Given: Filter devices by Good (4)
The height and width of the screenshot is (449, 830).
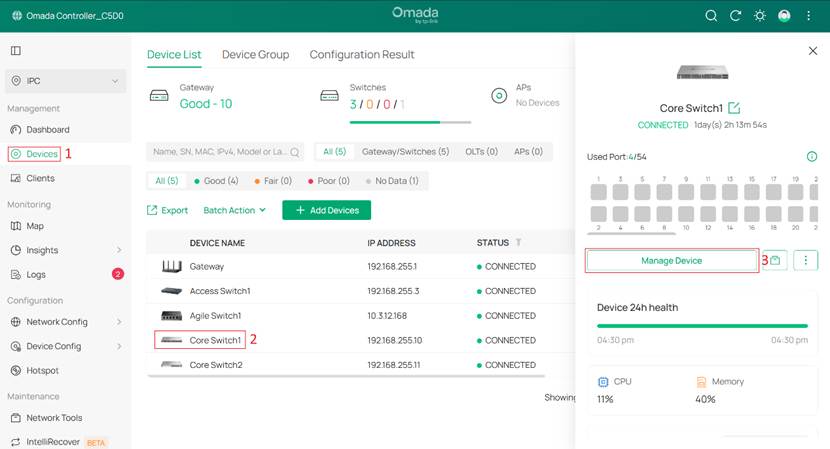Looking at the screenshot, I should pos(216,181).
